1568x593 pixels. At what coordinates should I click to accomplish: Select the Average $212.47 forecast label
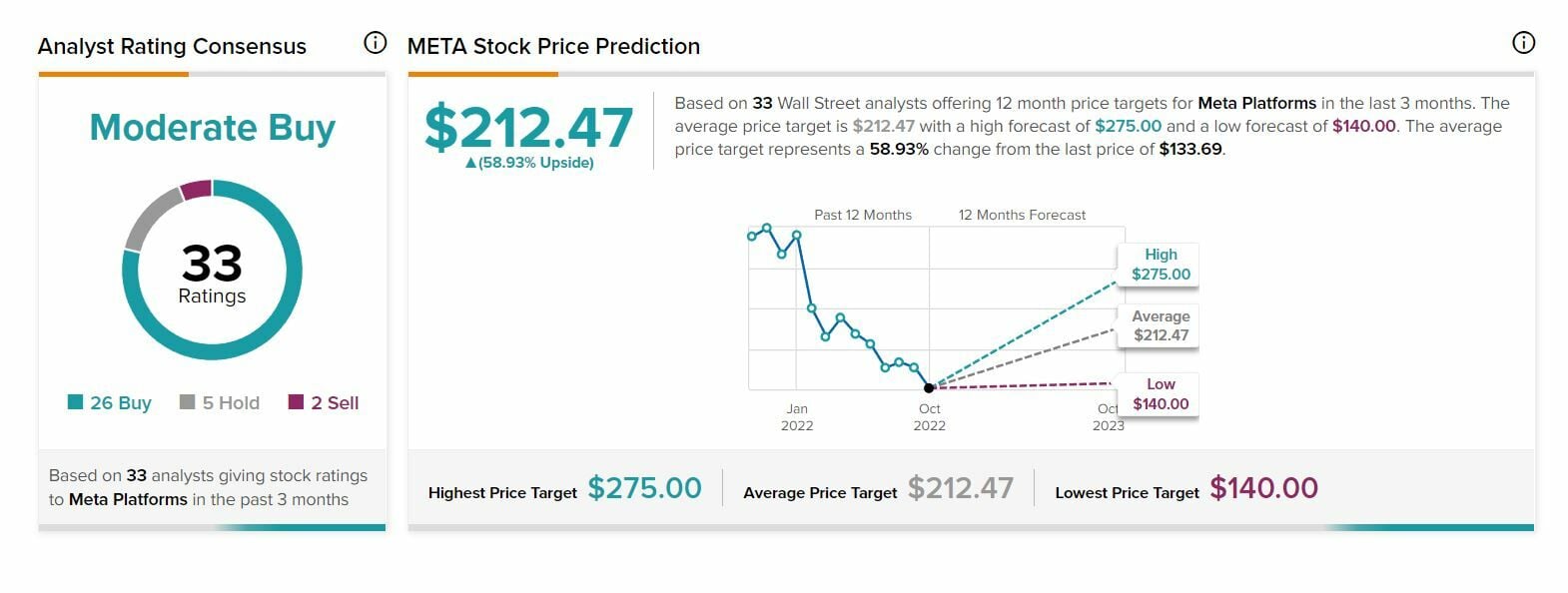1160,325
